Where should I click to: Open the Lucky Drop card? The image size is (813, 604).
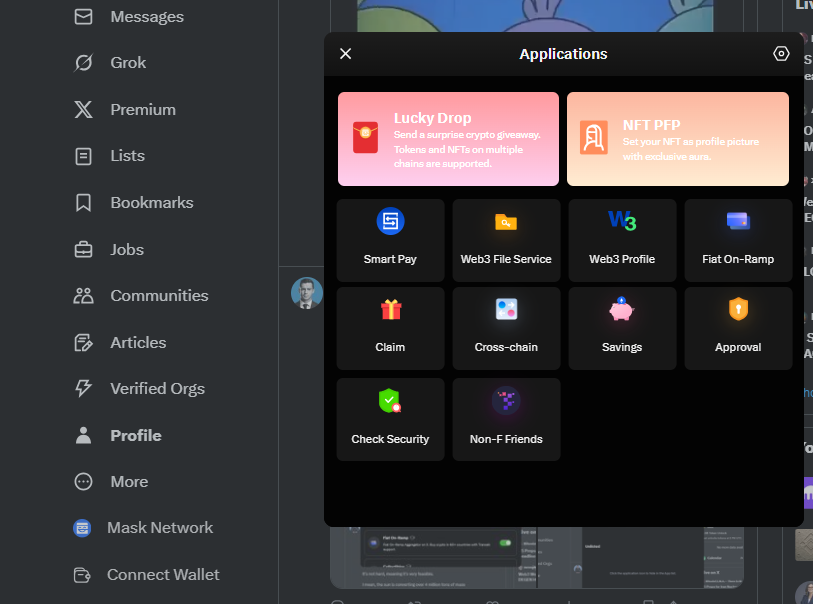[x=448, y=139]
